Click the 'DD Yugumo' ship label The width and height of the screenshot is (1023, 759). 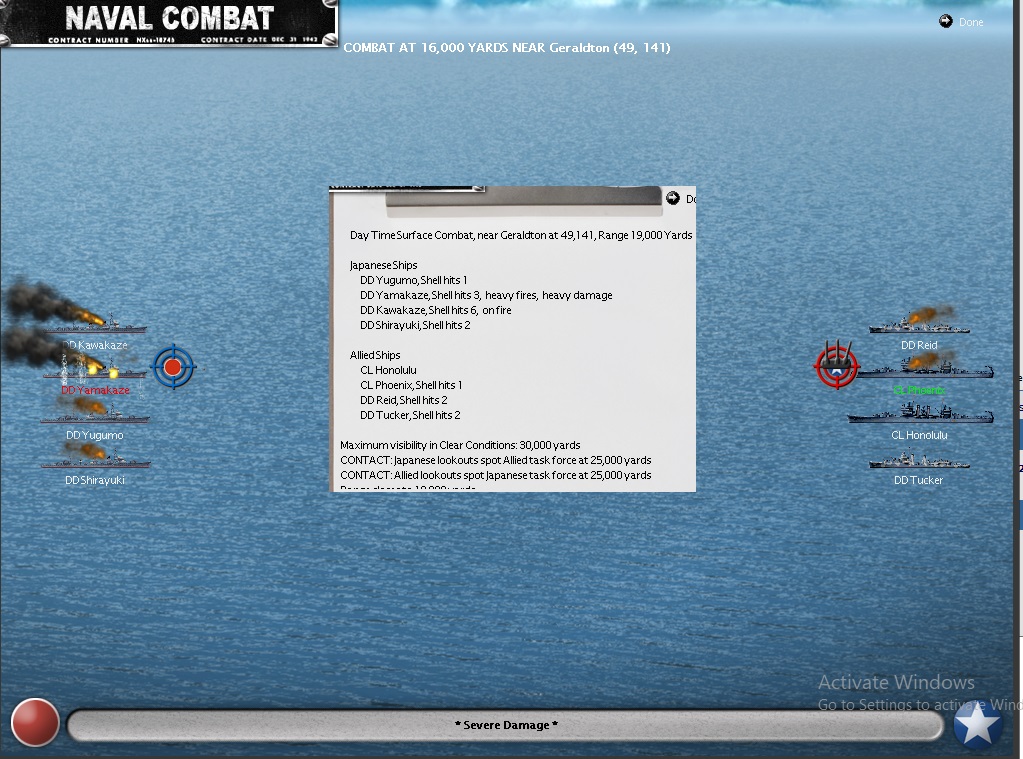point(95,435)
